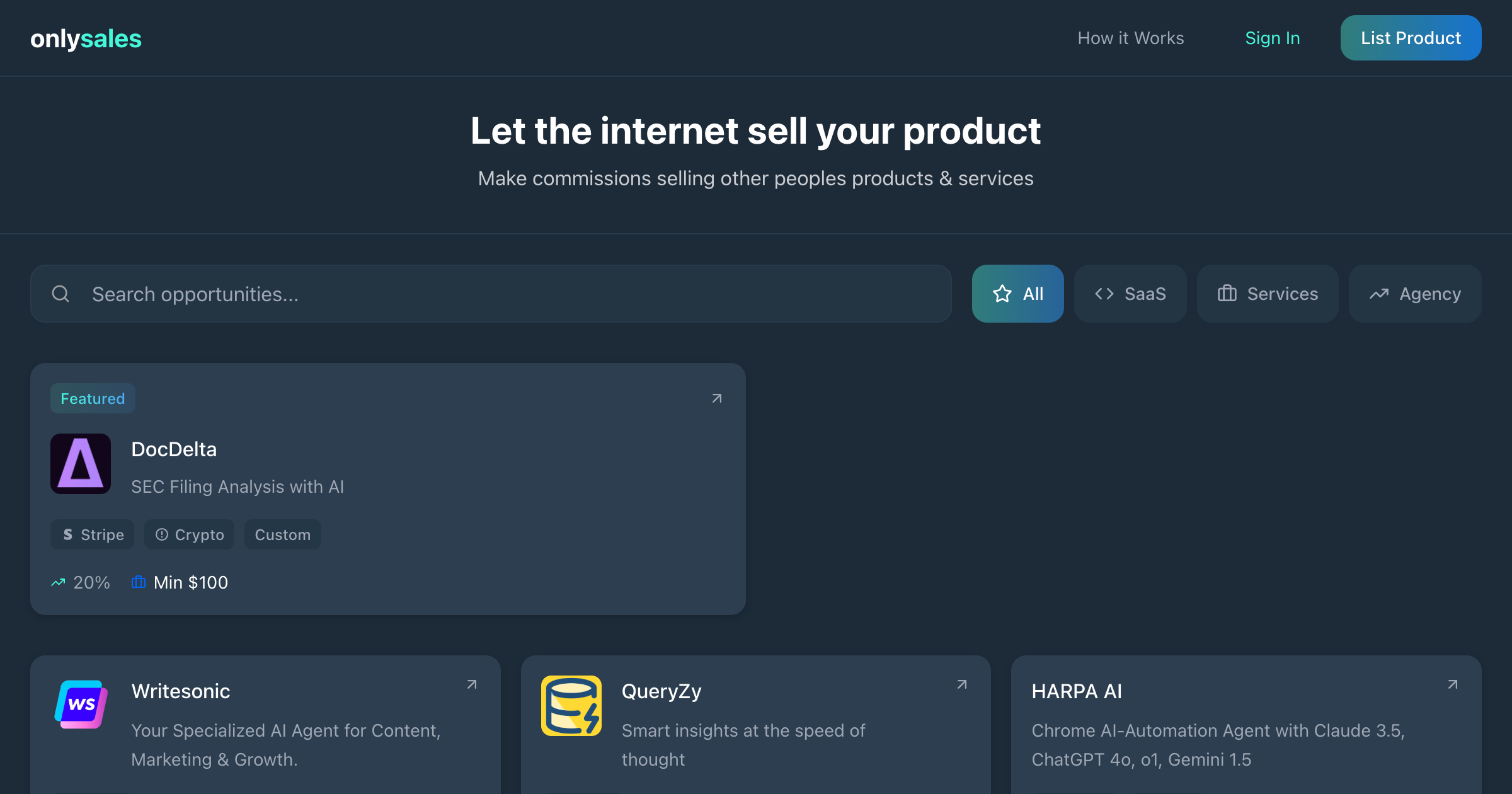Open the Sign In link
1512x794 pixels.
(x=1273, y=38)
